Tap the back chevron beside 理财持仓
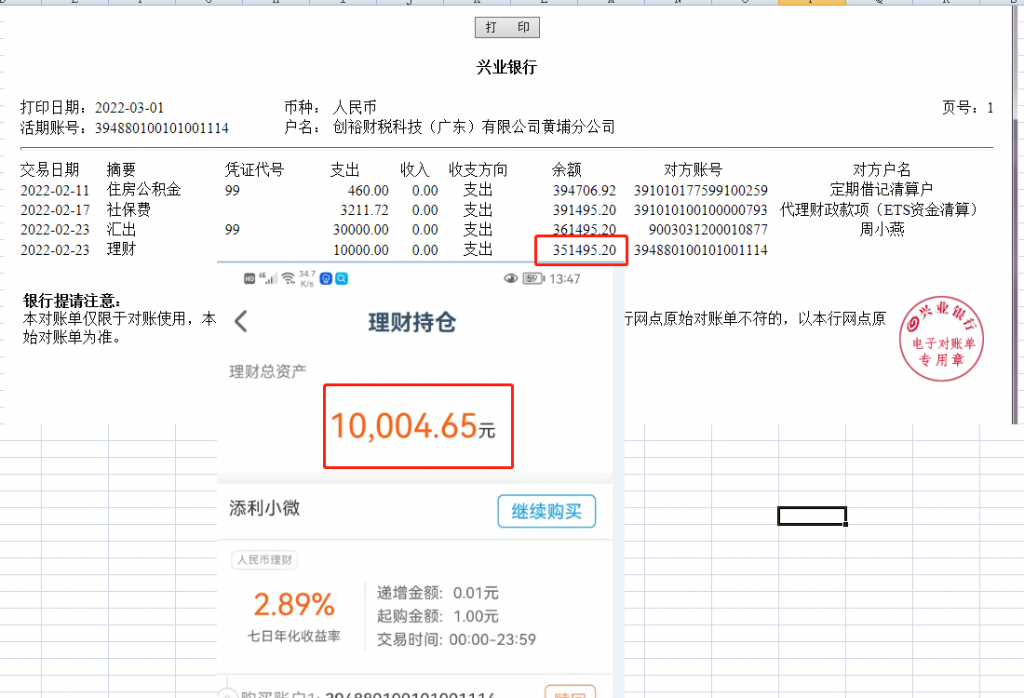This screenshot has height=698, width=1024. pyautogui.click(x=241, y=321)
